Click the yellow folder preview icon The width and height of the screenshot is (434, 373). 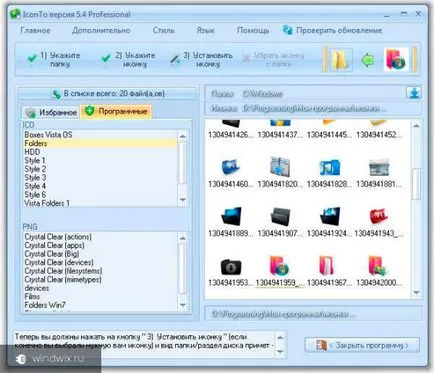click(x=340, y=60)
